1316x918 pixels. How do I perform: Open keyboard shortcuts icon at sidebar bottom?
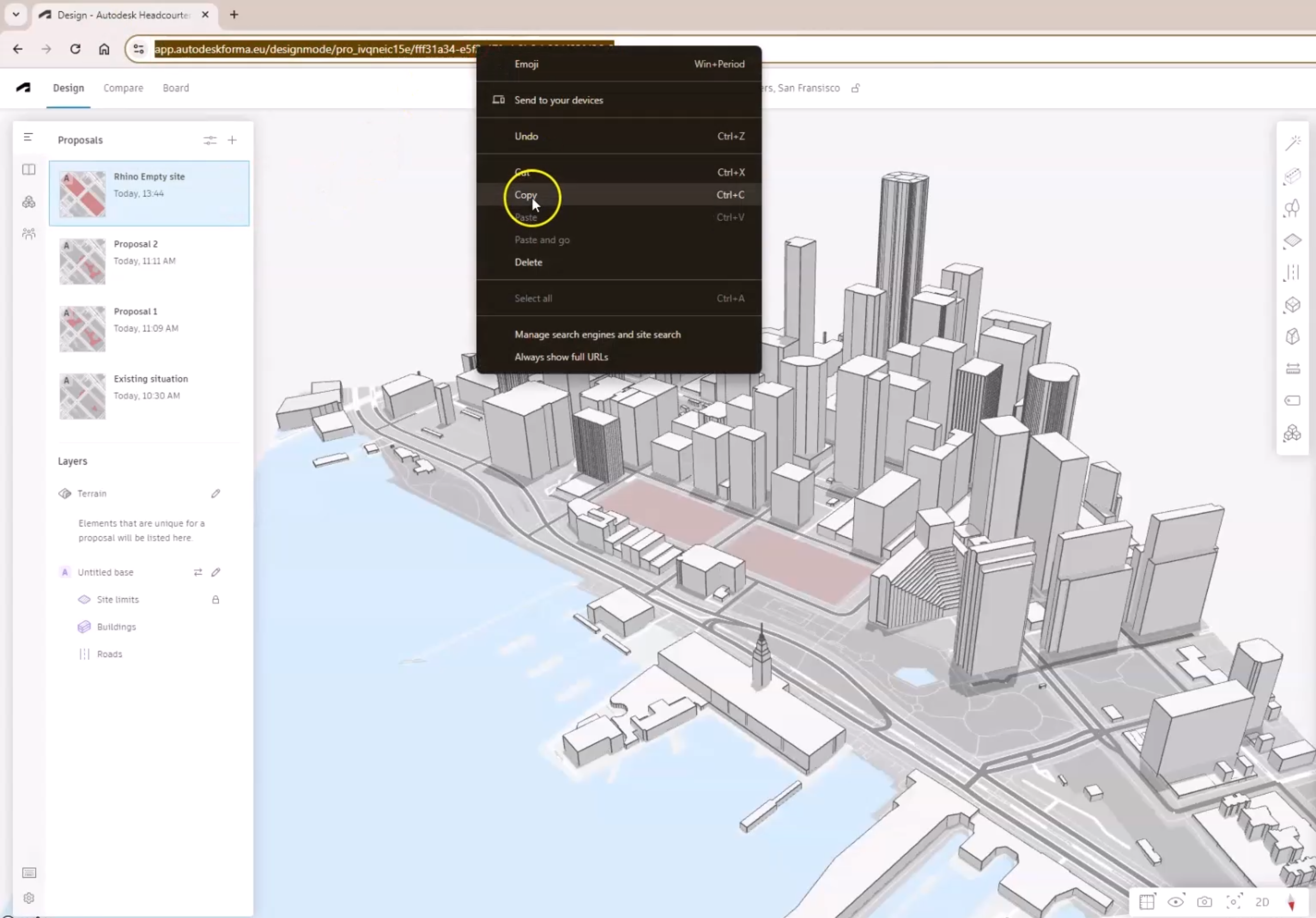click(29, 873)
